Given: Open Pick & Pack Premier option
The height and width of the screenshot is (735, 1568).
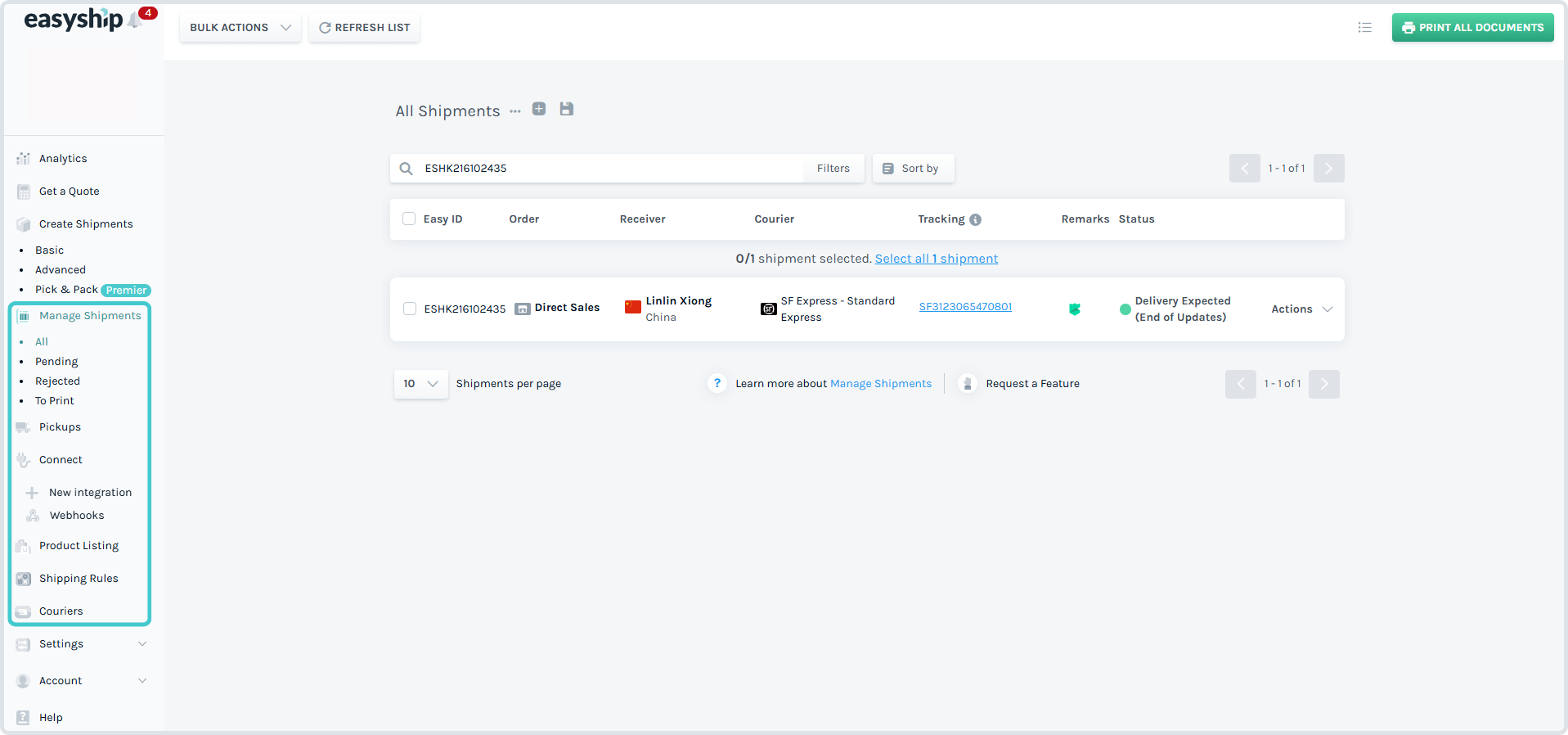Looking at the screenshot, I should pyautogui.click(x=92, y=290).
